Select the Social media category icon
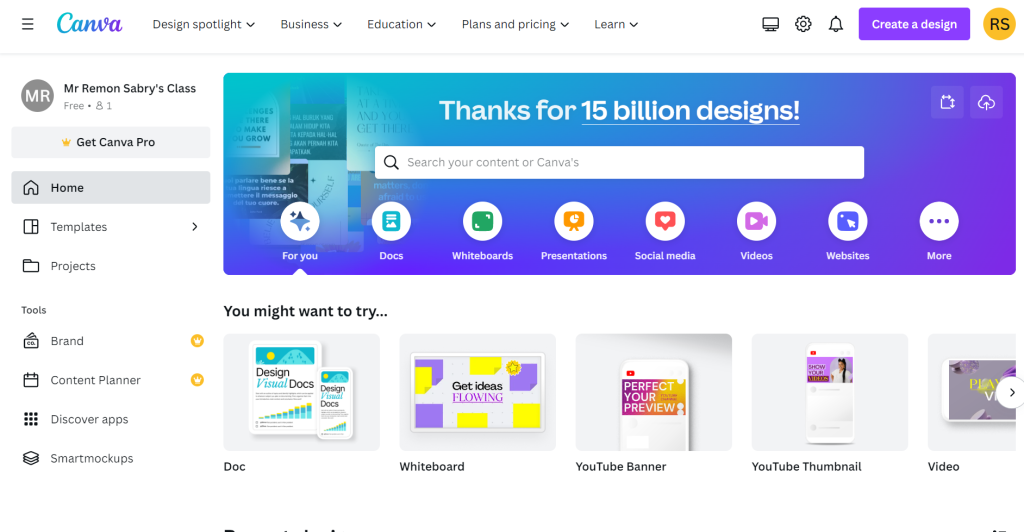This screenshot has height=532, width=1024. tap(665, 221)
